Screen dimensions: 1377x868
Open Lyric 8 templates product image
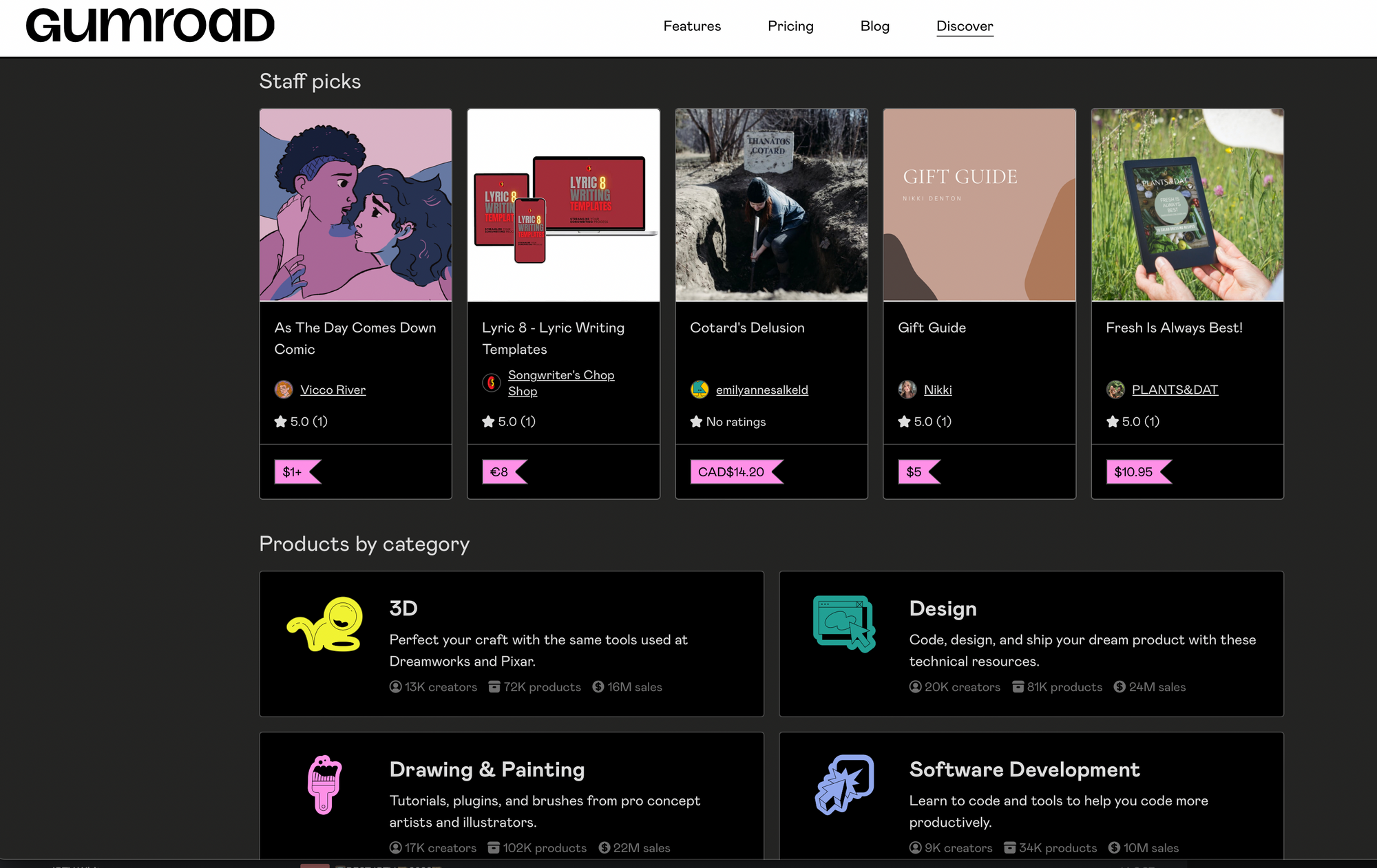click(564, 204)
